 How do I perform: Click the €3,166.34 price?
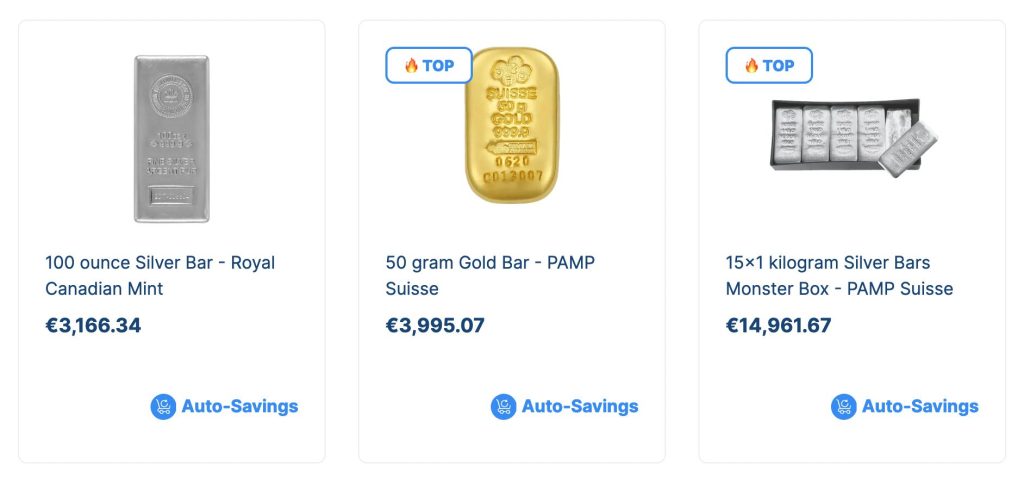pyautogui.click(x=93, y=326)
